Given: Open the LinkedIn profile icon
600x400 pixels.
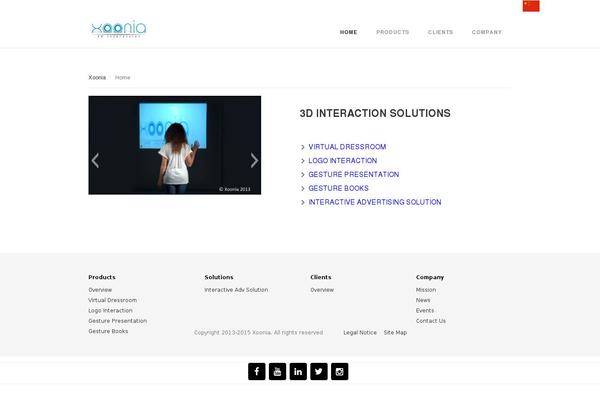Looking at the screenshot, I should tap(298, 371).
